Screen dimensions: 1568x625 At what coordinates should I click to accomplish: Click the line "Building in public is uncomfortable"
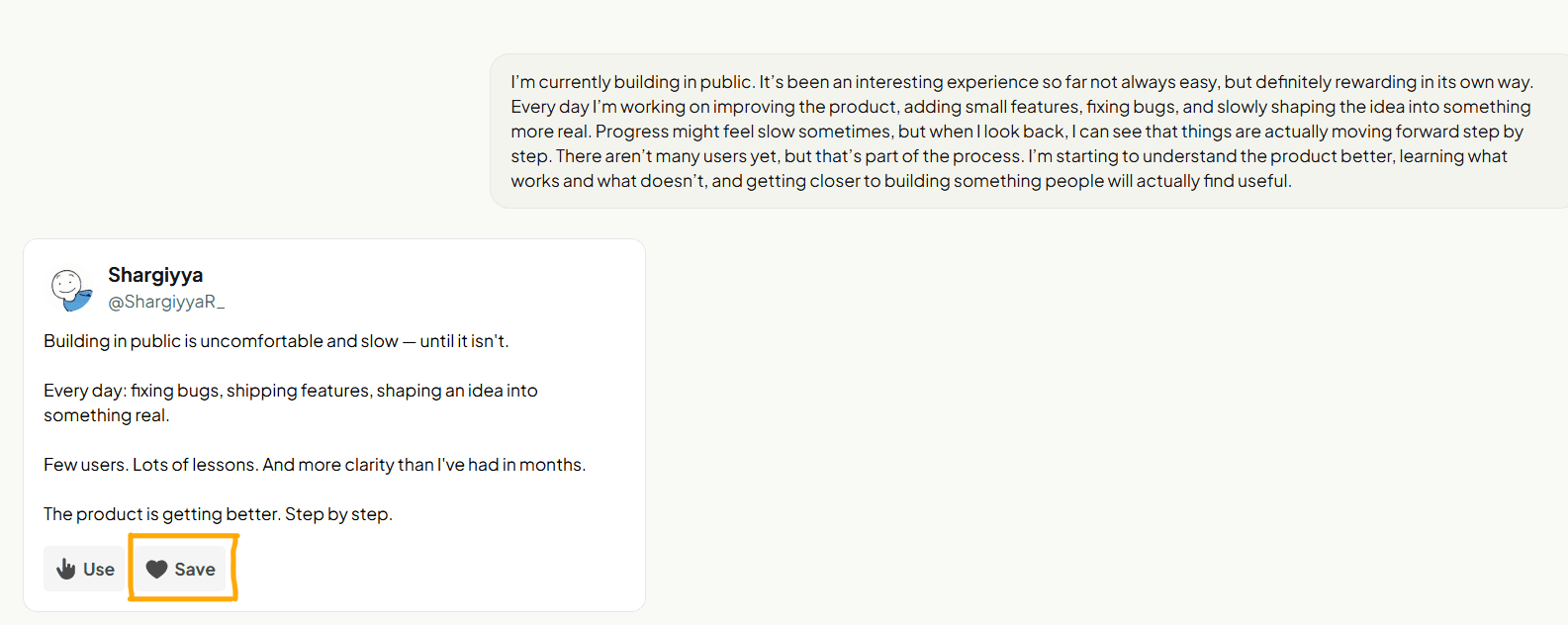tap(221, 341)
